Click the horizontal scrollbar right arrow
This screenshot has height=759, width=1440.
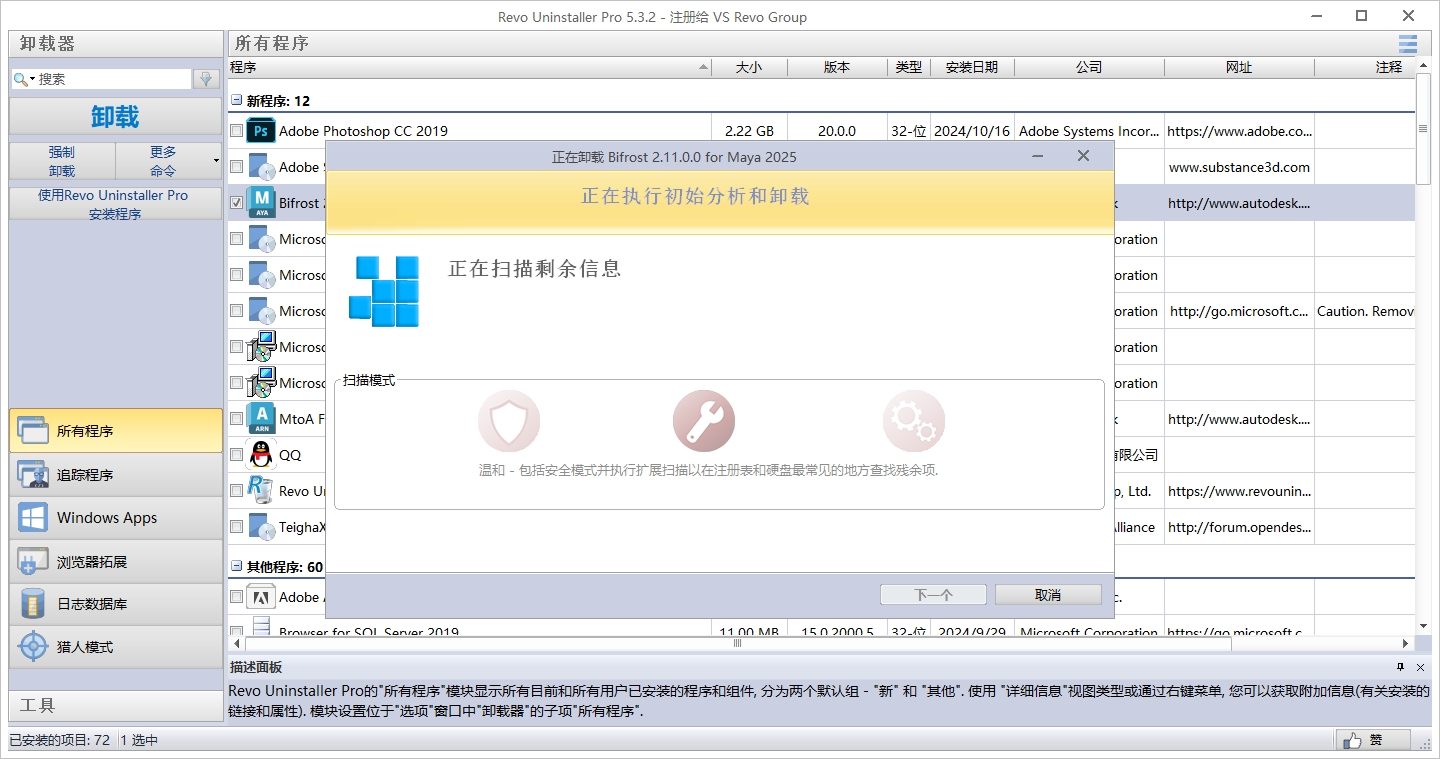(x=1405, y=643)
